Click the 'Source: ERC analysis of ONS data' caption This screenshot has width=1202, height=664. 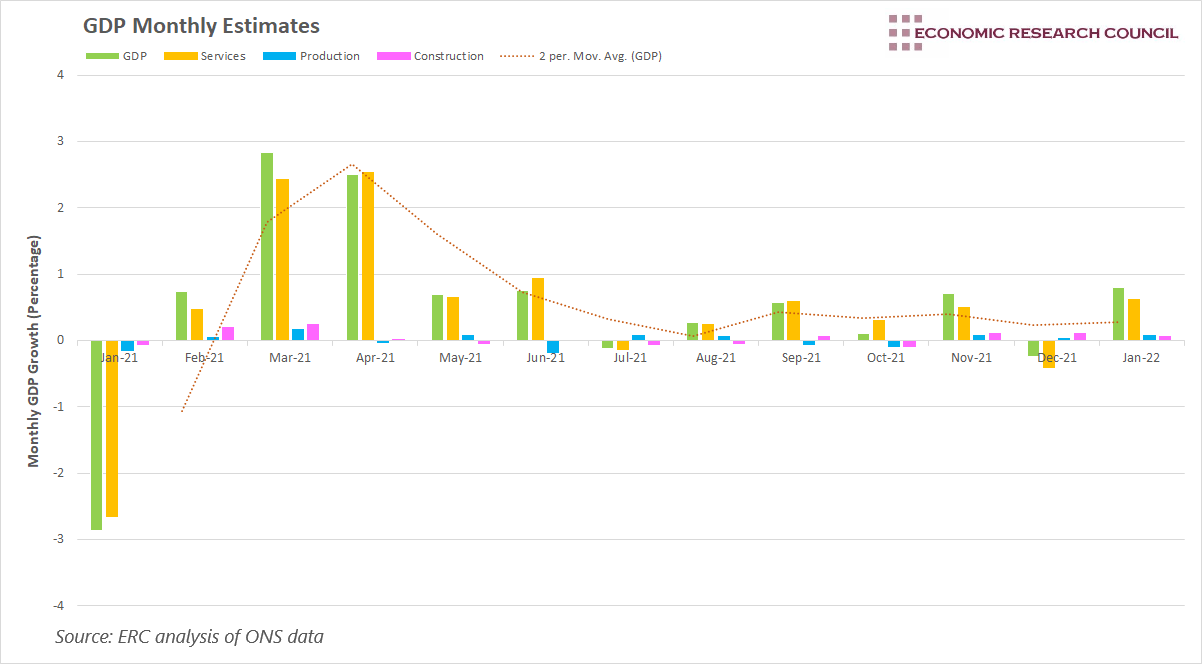(189, 636)
